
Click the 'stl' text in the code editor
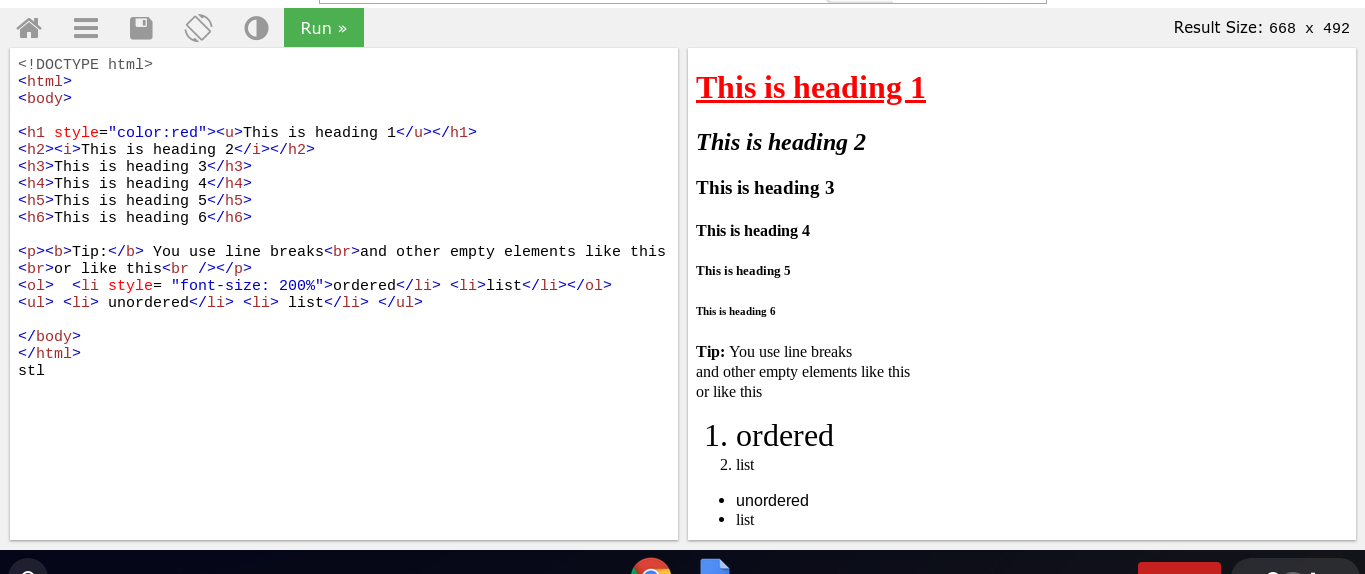(x=31, y=370)
